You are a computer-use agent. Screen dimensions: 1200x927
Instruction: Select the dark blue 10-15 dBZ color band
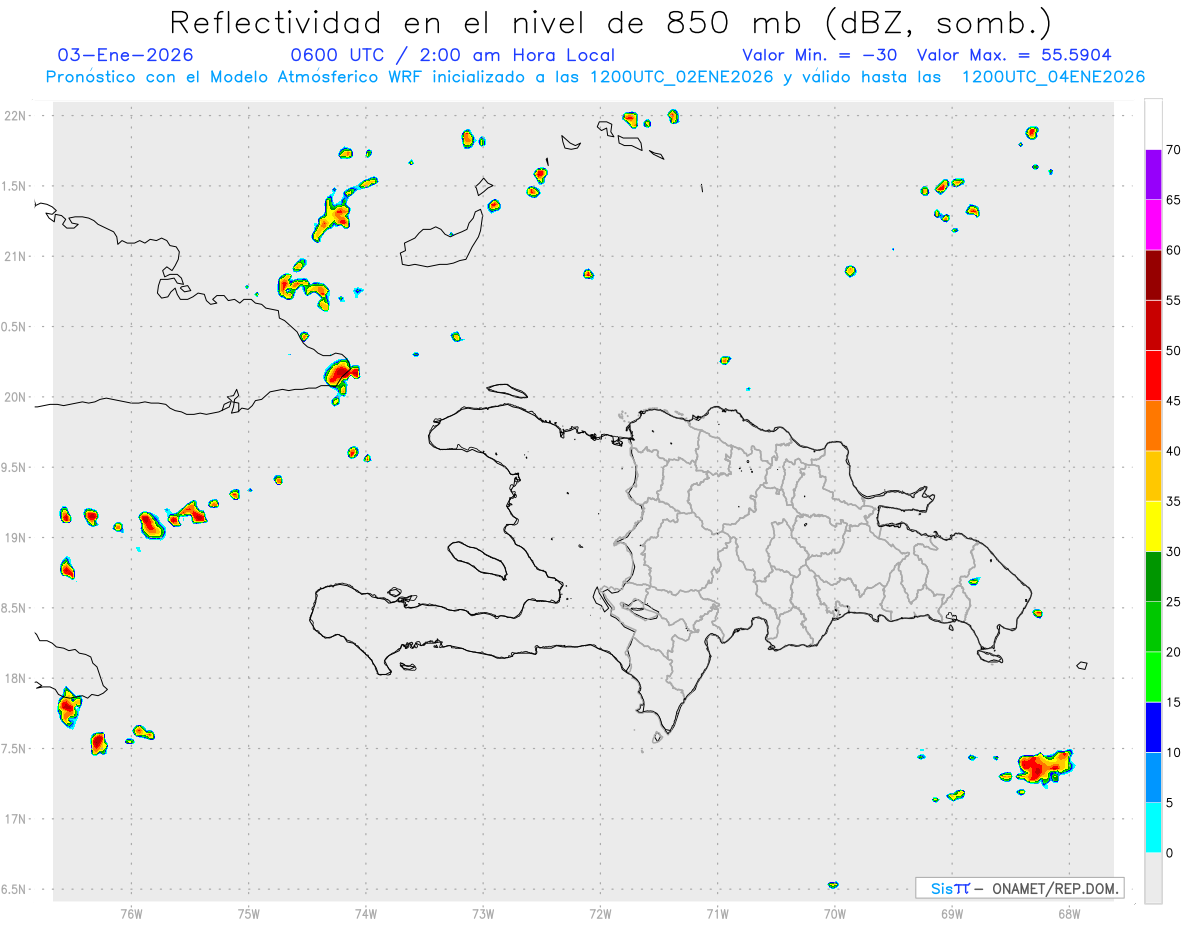point(1153,727)
